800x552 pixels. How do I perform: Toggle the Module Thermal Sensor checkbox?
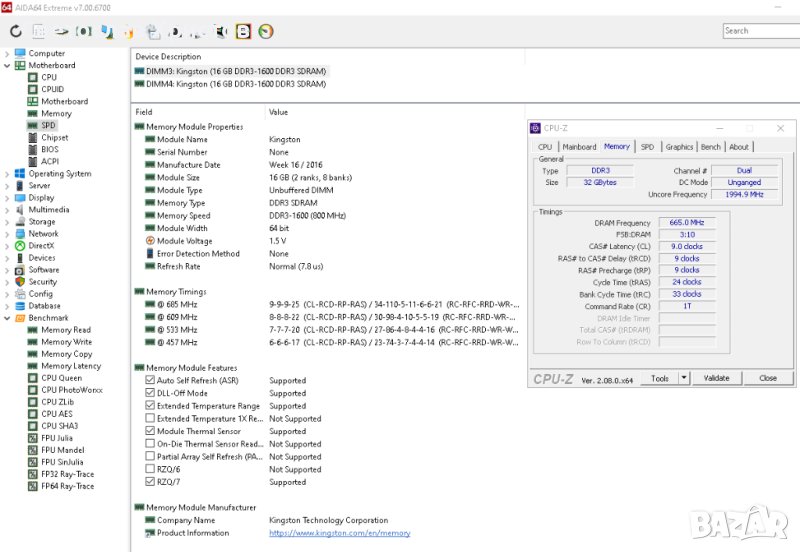point(150,432)
